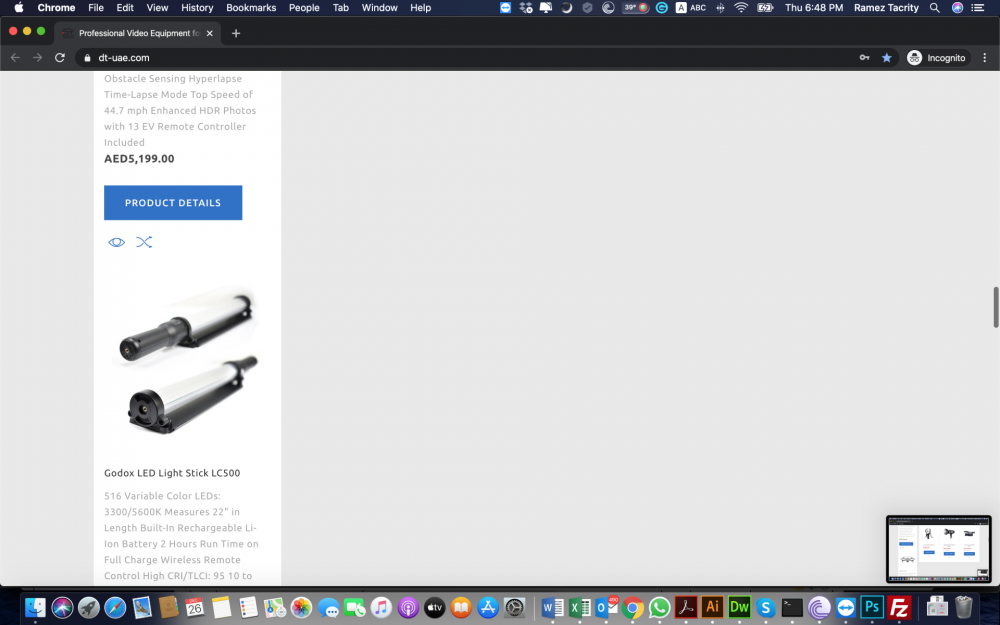Toggle the bookmark star in the address bar
Viewport: 1000px width, 625px height.
point(886,57)
